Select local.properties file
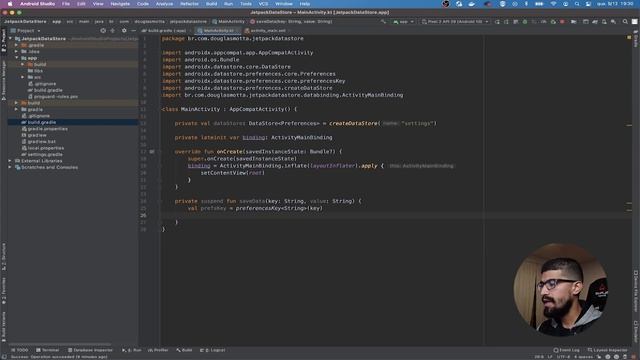This screenshot has width=640, height=360. tap(42, 148)
